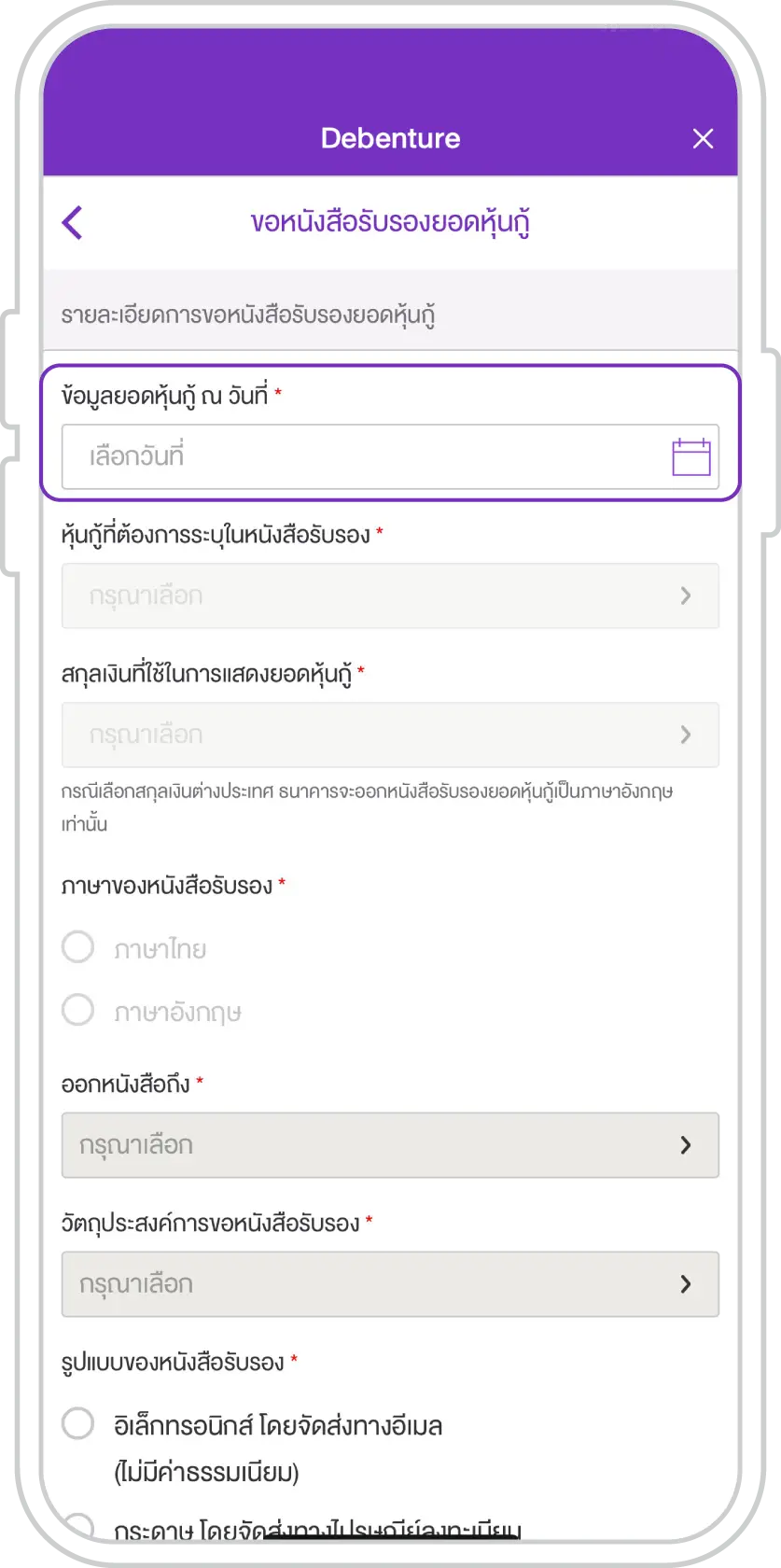Select the ภาษาไทย radio button
This screenshot has width=781, height=1568.
point(78,946)
